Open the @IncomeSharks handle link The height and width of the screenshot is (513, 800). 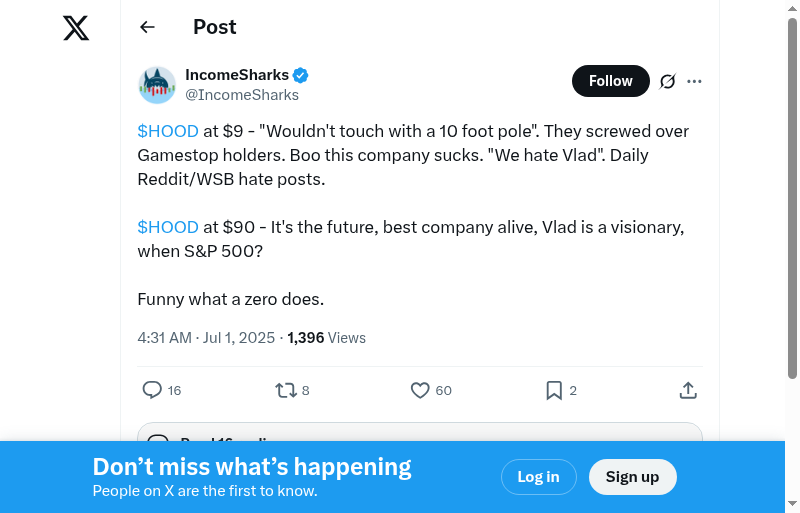click(242, 95)
